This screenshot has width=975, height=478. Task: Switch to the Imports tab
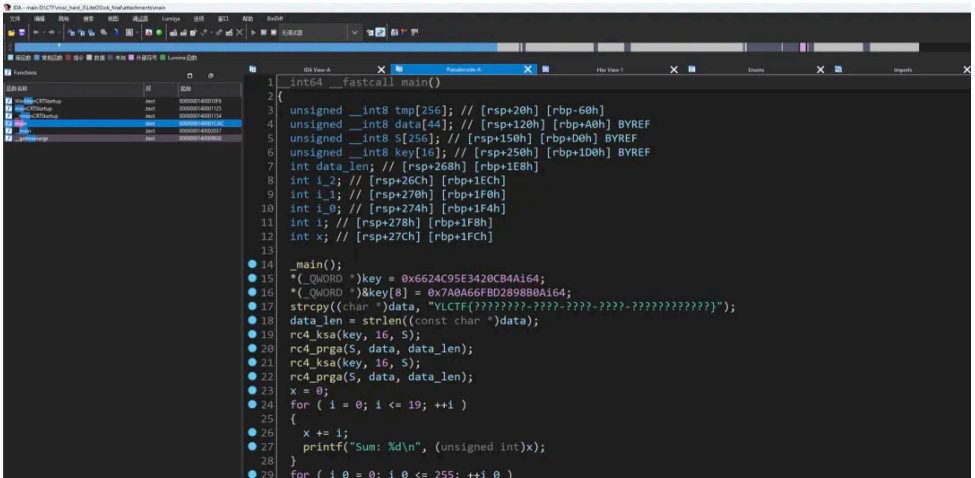(902, 70)
